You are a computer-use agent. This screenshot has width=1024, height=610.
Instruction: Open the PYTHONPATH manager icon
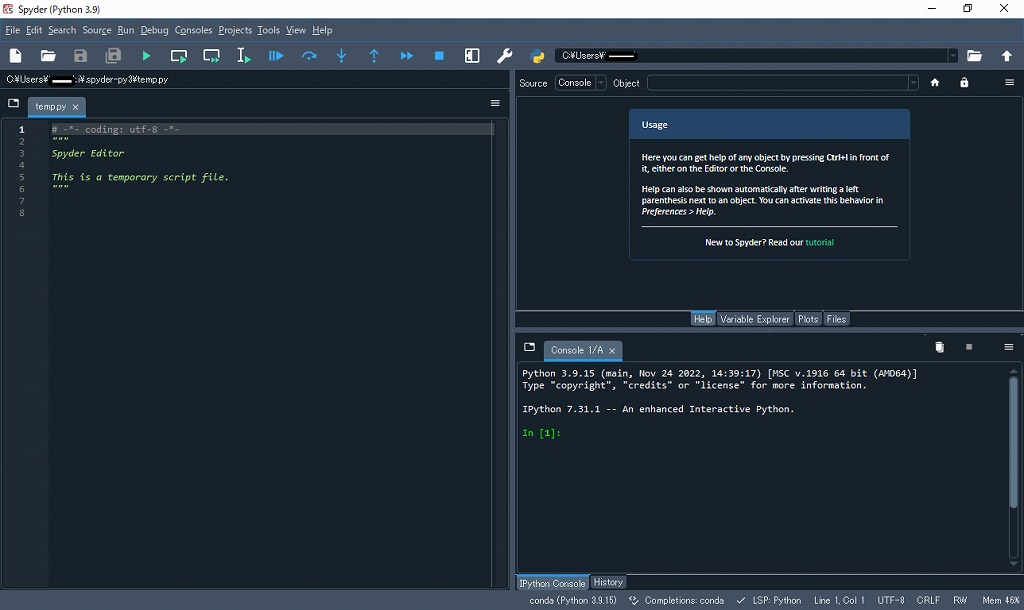[538, 56]
